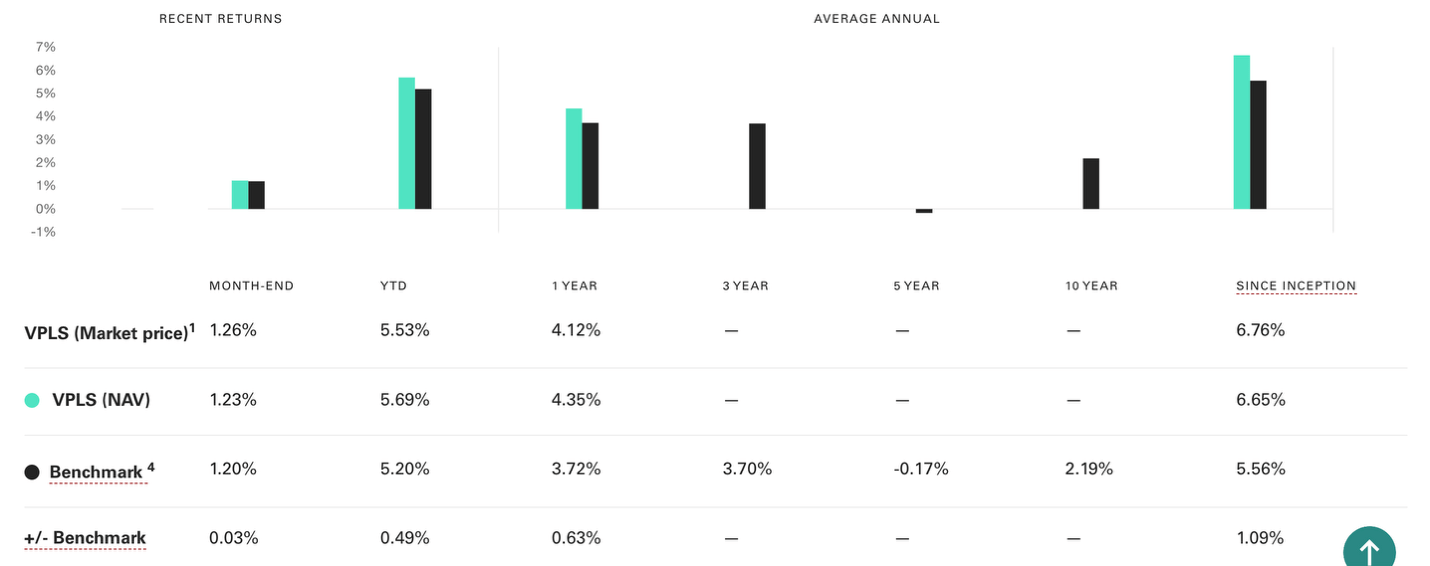Open the Benchmark definition link
This screenshot has height=566, width=1430.
pyautogui.click(x=96, y=472)
